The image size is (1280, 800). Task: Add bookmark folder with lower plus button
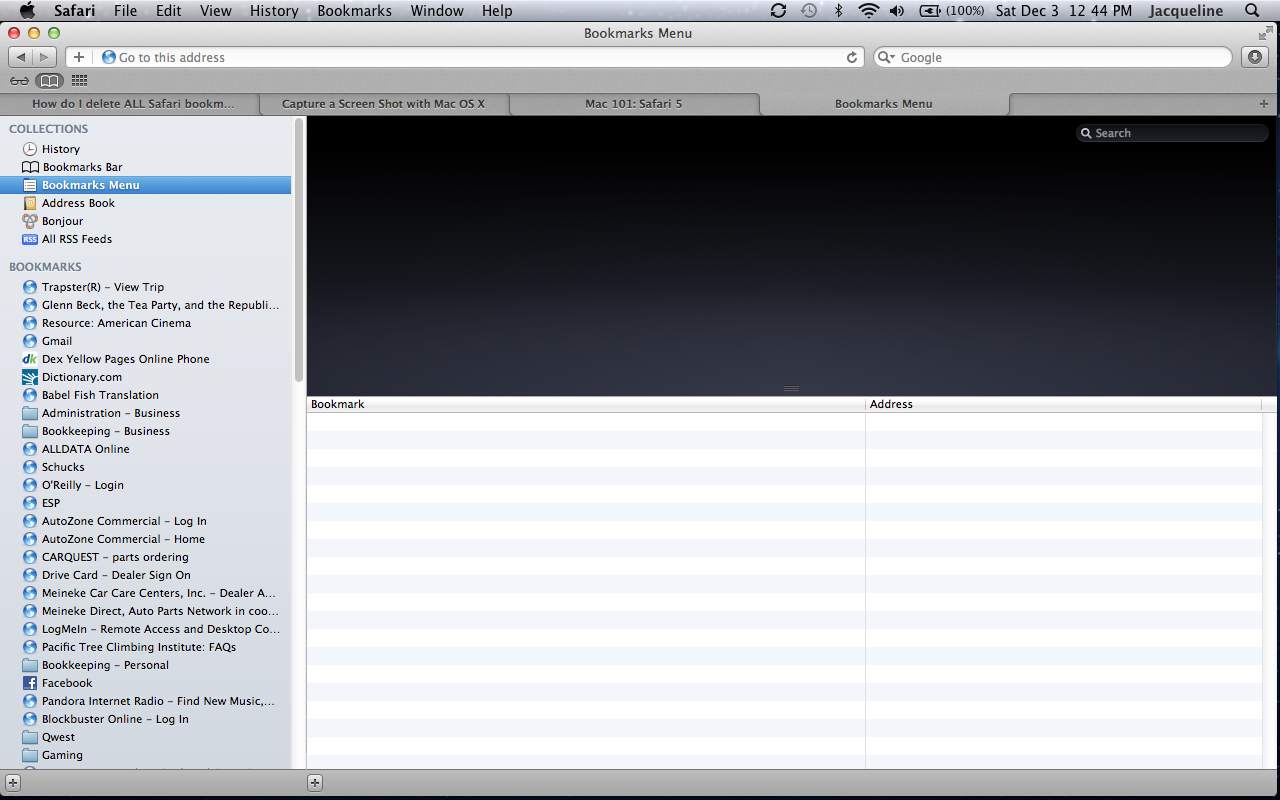click(314, 783)
